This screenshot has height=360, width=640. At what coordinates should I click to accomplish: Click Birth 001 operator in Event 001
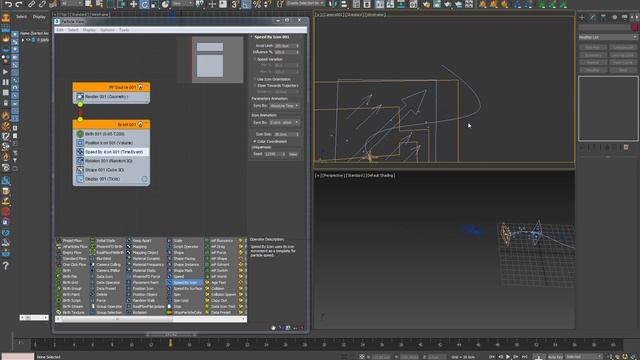coord(111,134)
